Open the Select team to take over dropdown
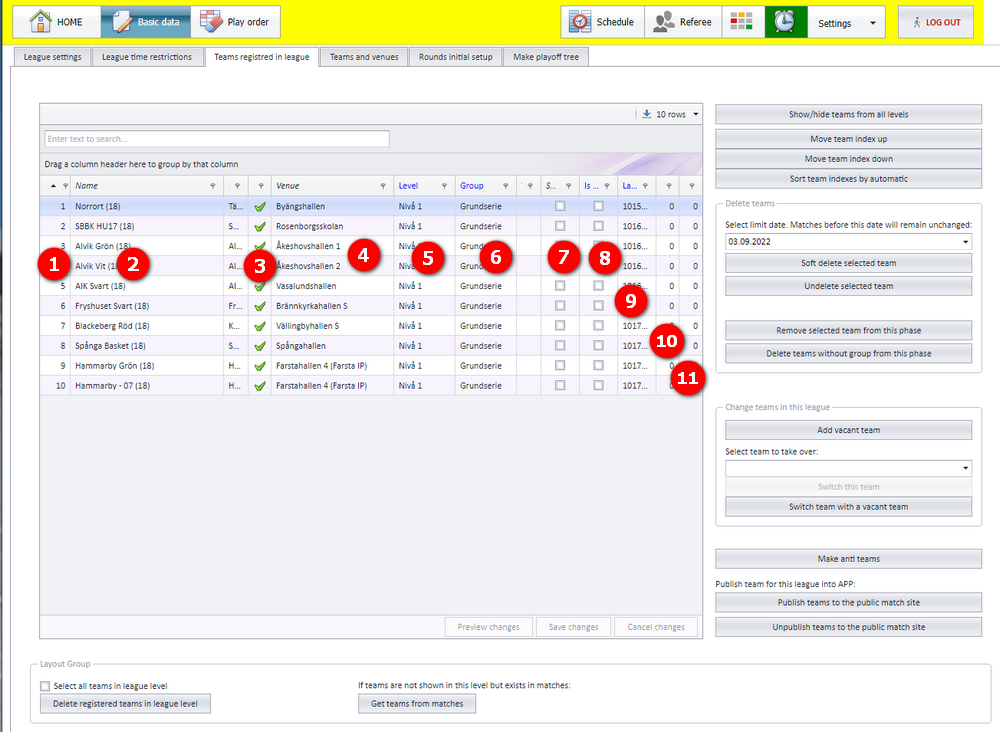 966,468
